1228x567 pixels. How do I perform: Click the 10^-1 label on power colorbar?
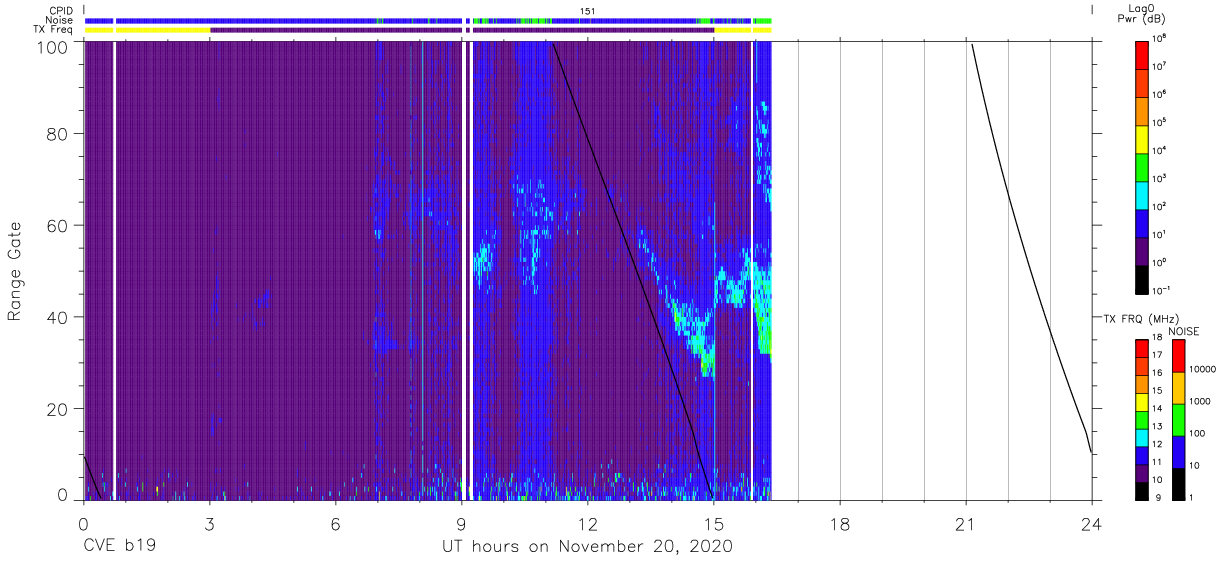(1161, 290)
